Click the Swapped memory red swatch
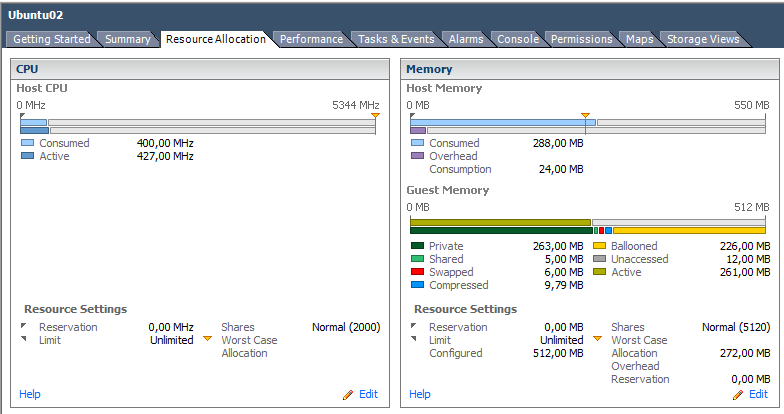 point(417,272)
